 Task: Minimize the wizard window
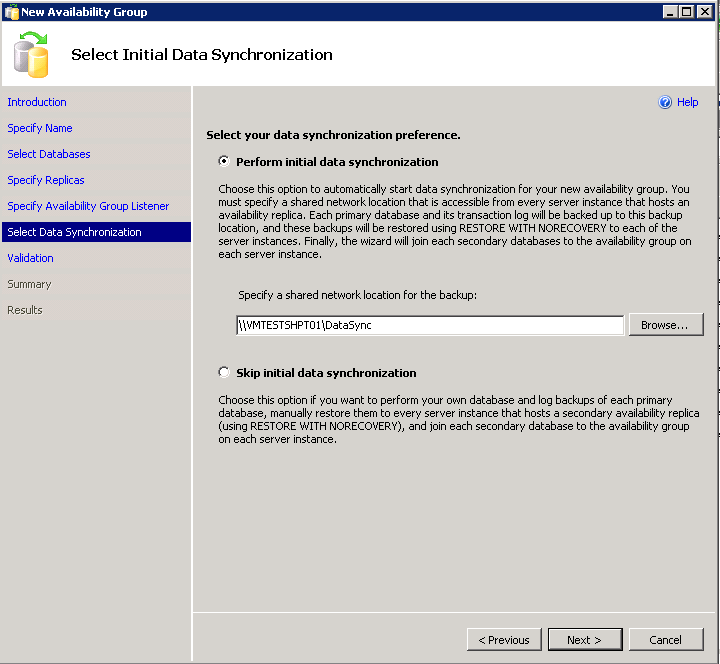670,11
